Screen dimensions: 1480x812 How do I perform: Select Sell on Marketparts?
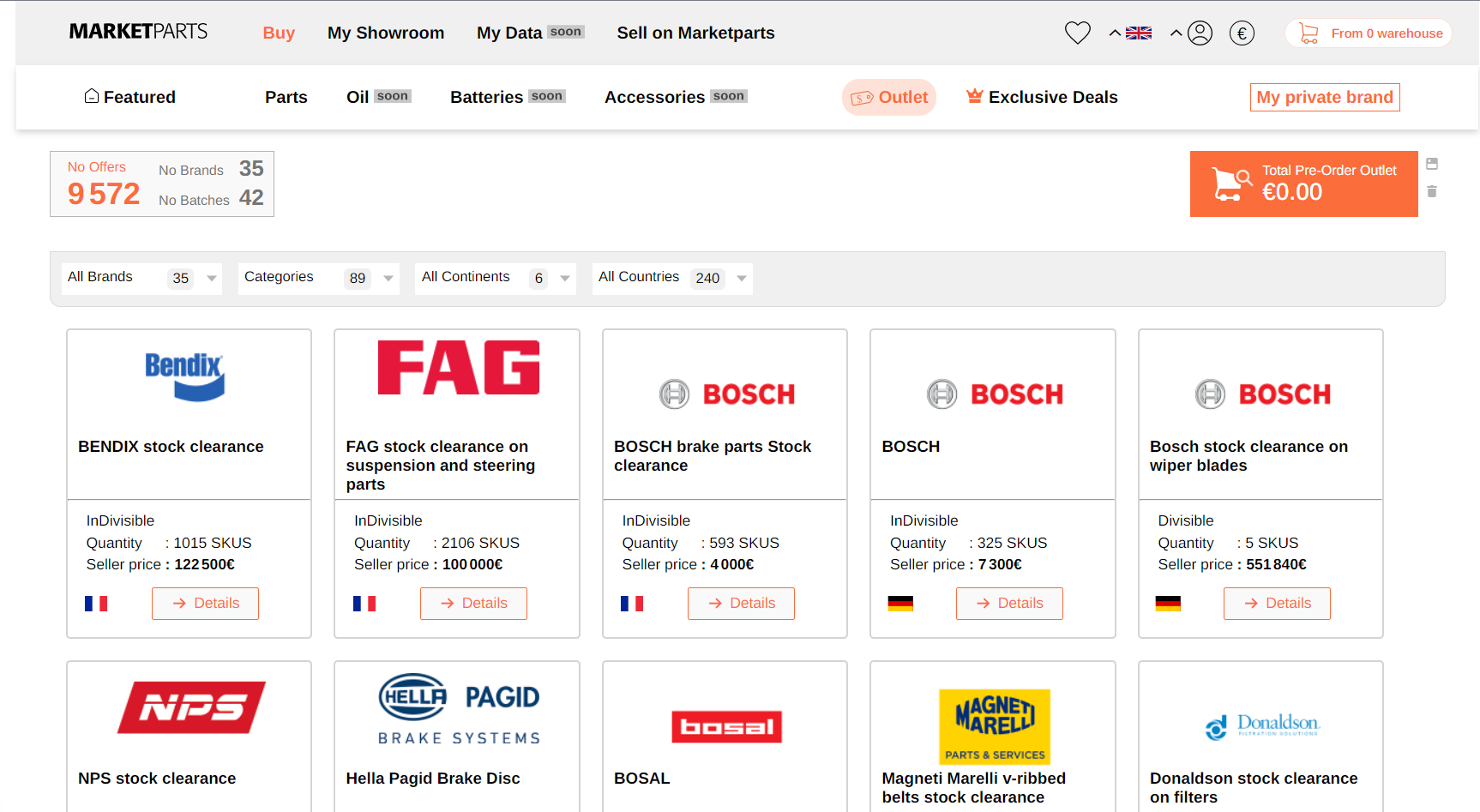[x=695, y=33]
